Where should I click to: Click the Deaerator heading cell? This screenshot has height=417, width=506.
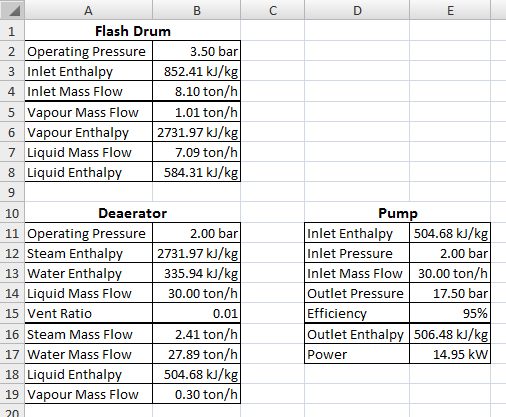coord(133,213)
